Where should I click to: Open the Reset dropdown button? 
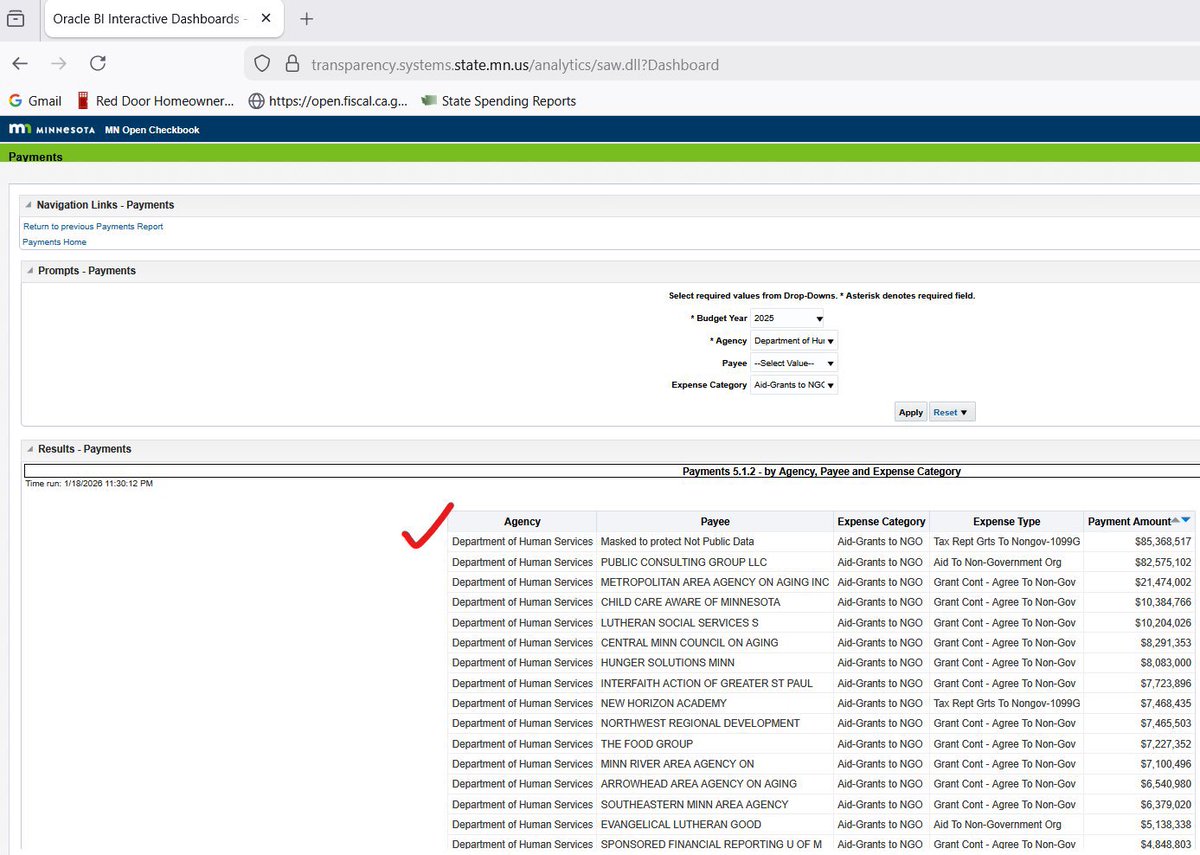[x=952, y=412]
